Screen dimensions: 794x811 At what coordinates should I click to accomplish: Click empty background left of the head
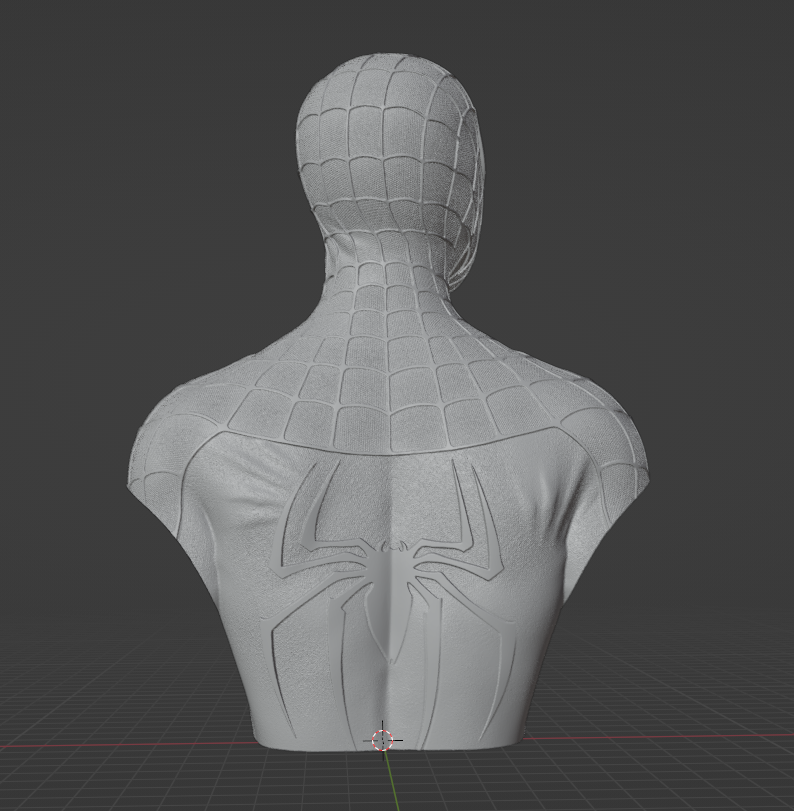click(150, 150)
